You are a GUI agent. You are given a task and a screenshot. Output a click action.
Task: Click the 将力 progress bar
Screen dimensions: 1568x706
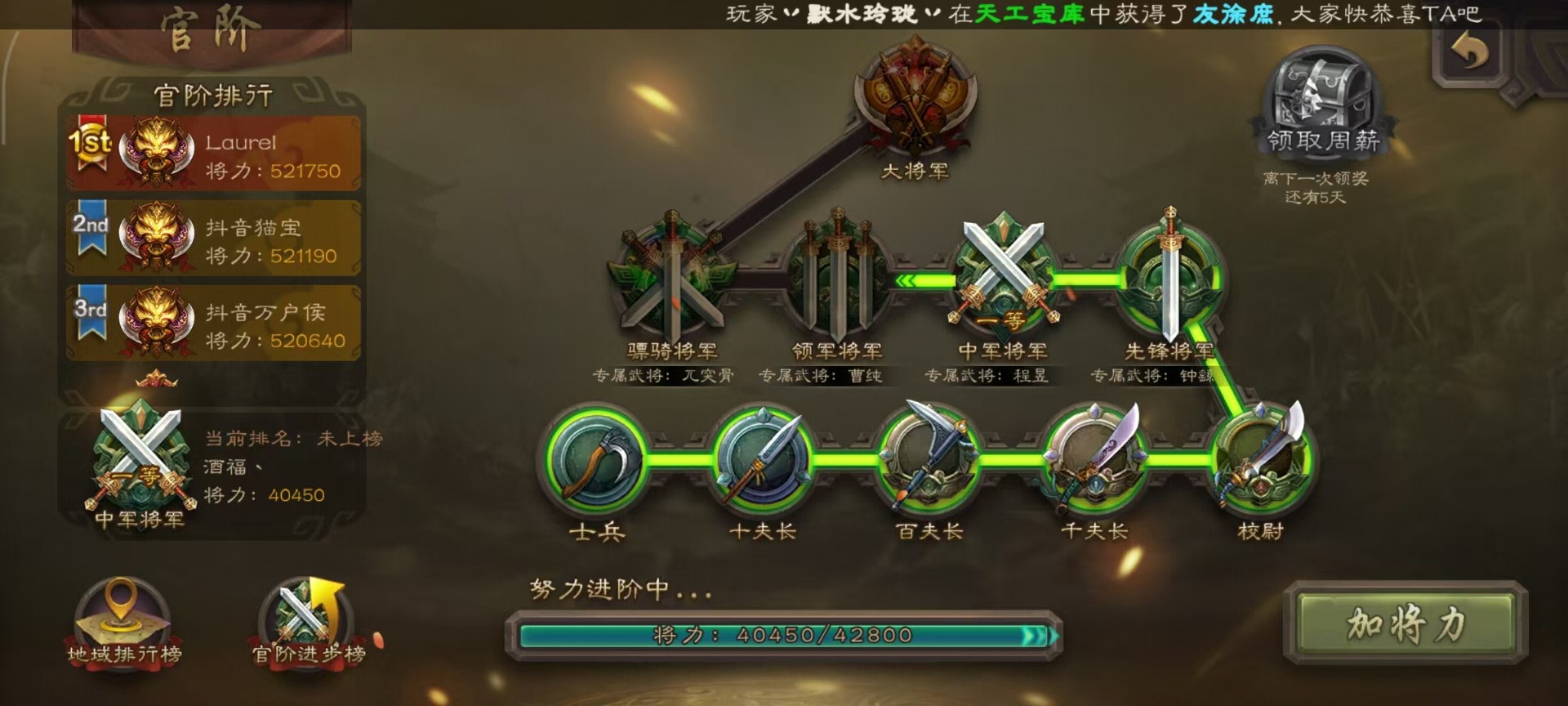point(784,635)
